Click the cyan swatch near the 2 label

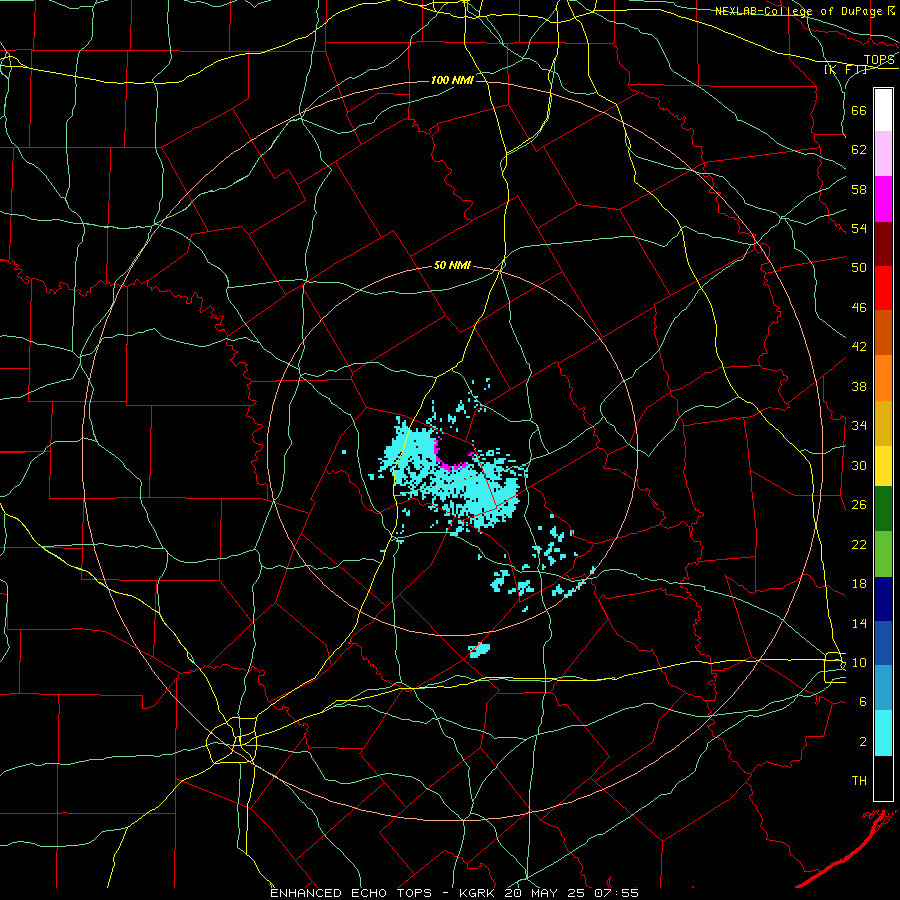[883, 733]
